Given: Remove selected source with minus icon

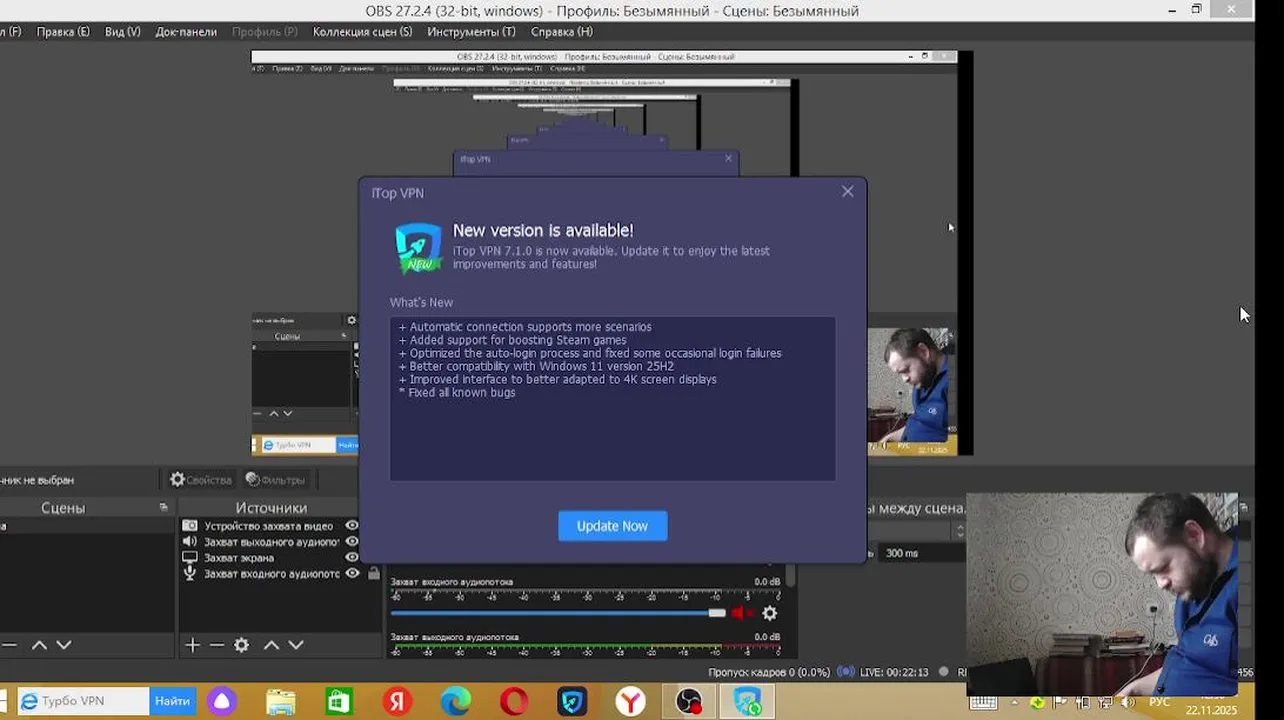Looking at the screenshot, I should point(216,646).
